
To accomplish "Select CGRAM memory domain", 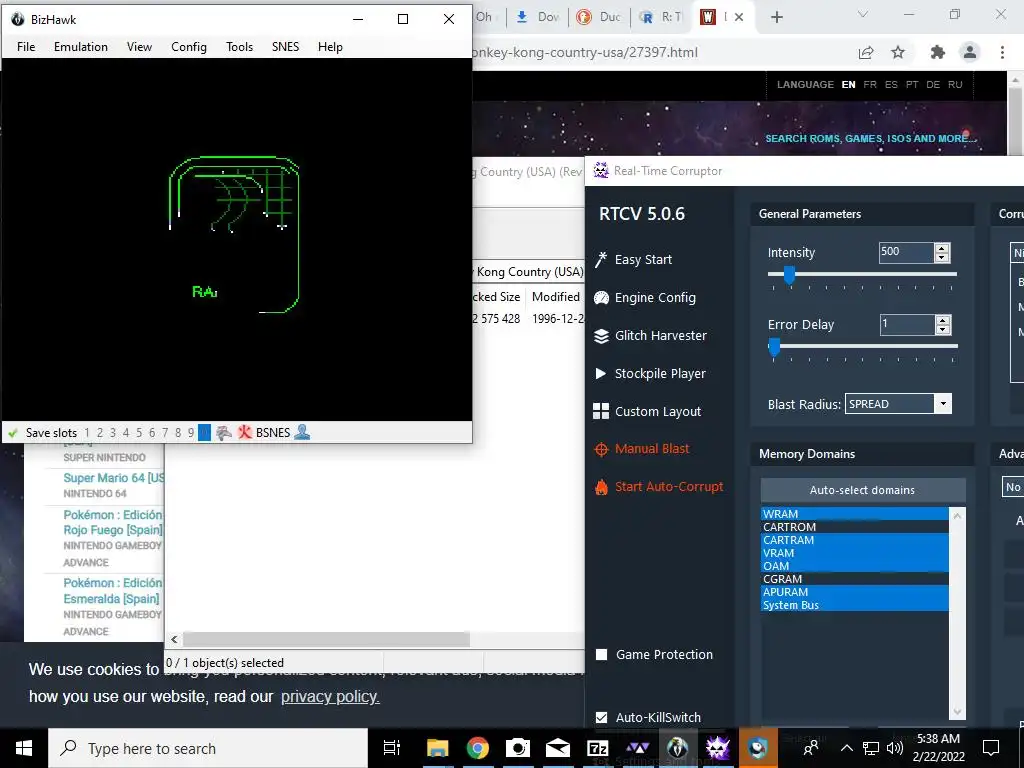I will [x=854, y=579].
